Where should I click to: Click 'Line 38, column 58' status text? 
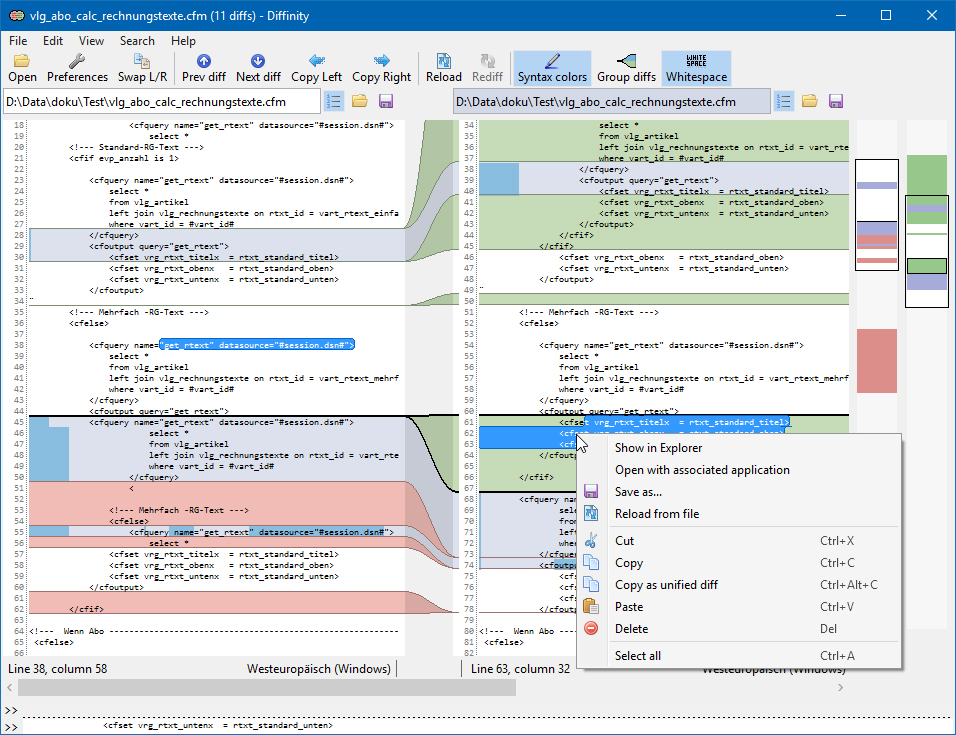57,669
